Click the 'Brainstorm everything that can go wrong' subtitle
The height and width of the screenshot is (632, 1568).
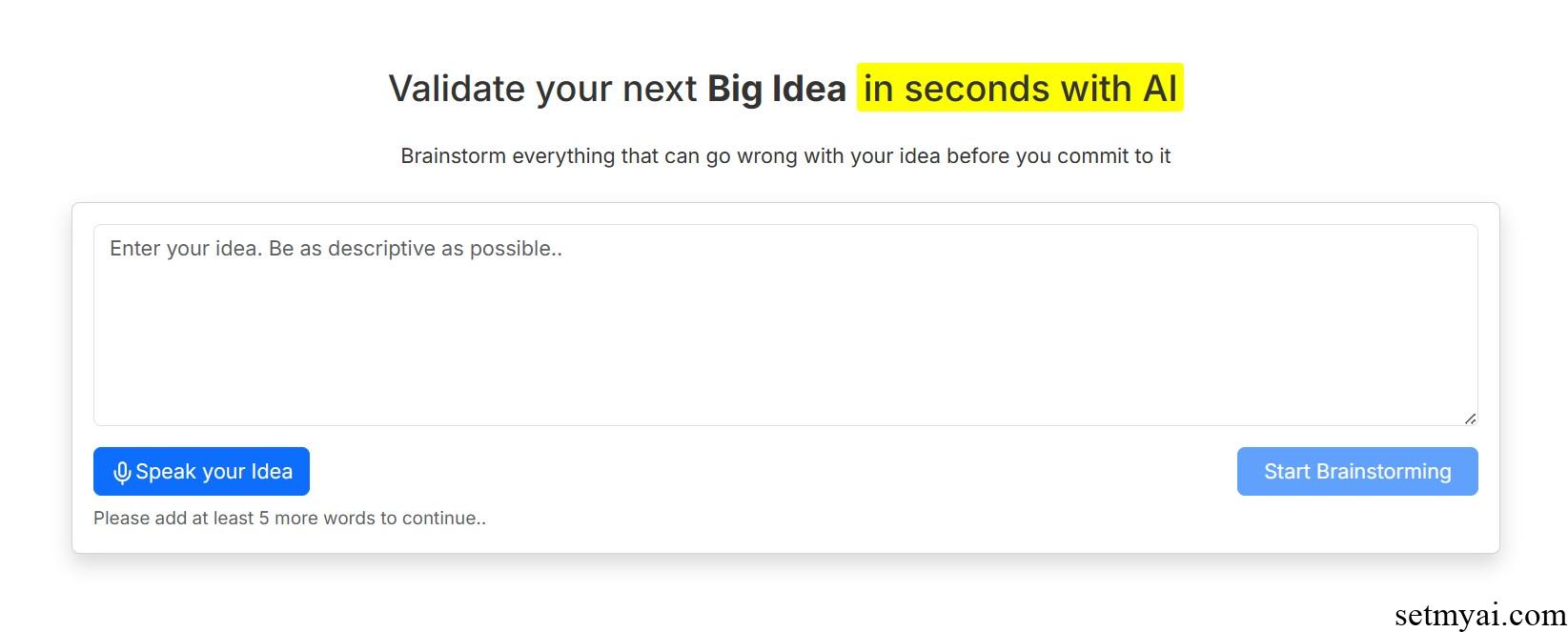tap(600, 156)
